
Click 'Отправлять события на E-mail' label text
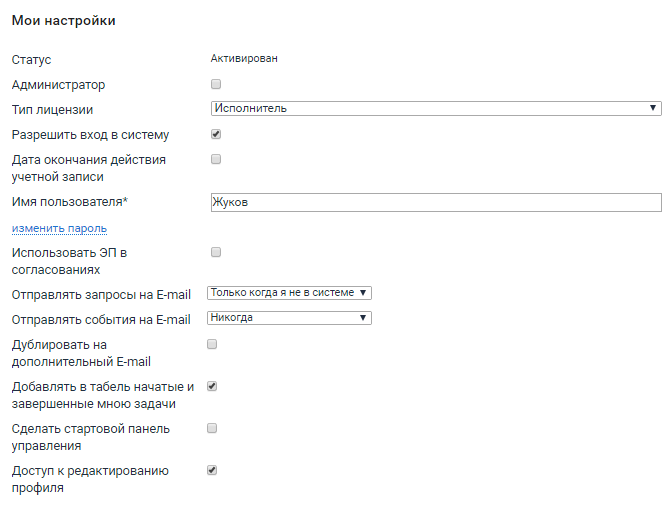coord(100,320)
